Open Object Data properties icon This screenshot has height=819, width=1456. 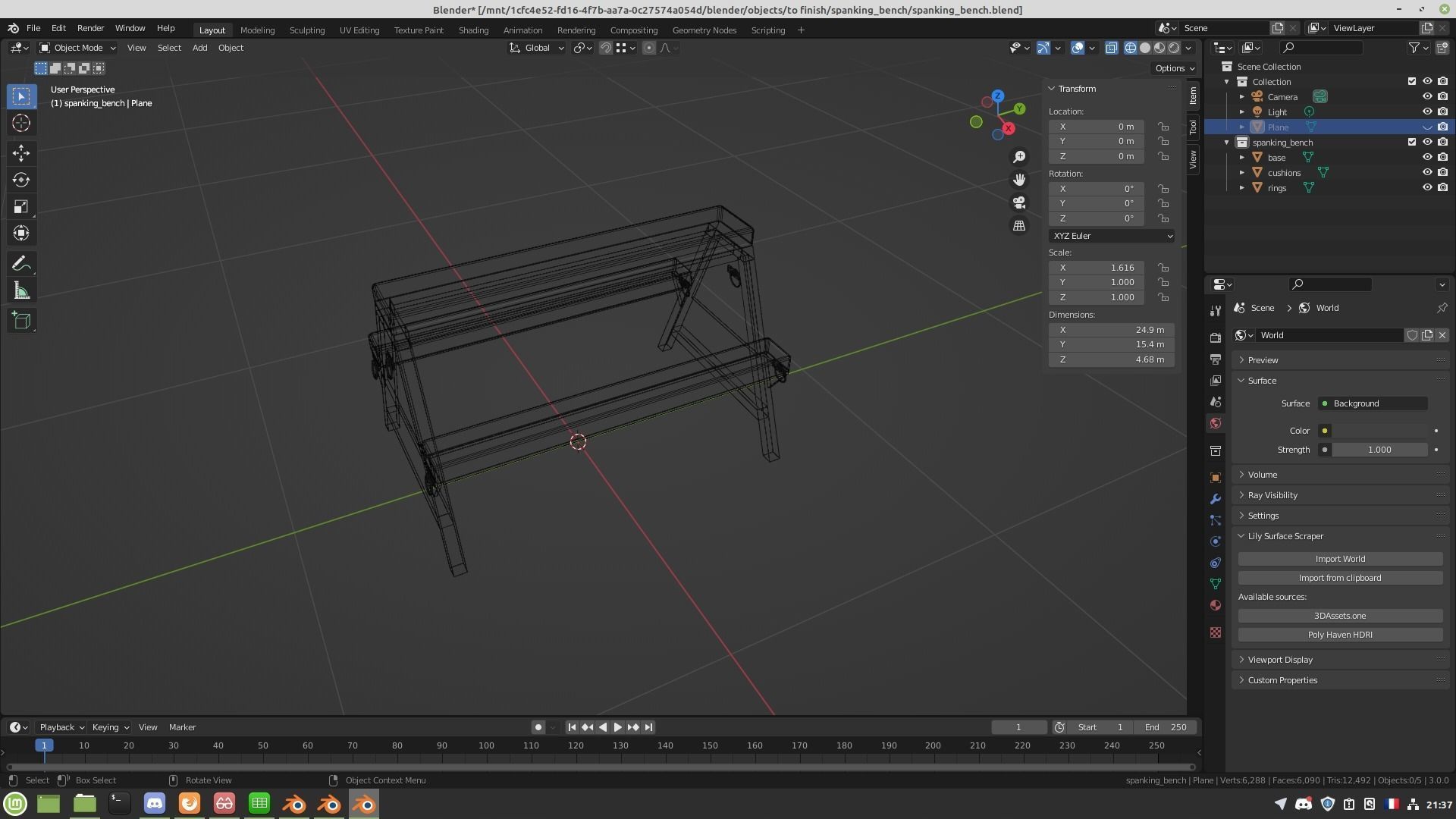1216,584
